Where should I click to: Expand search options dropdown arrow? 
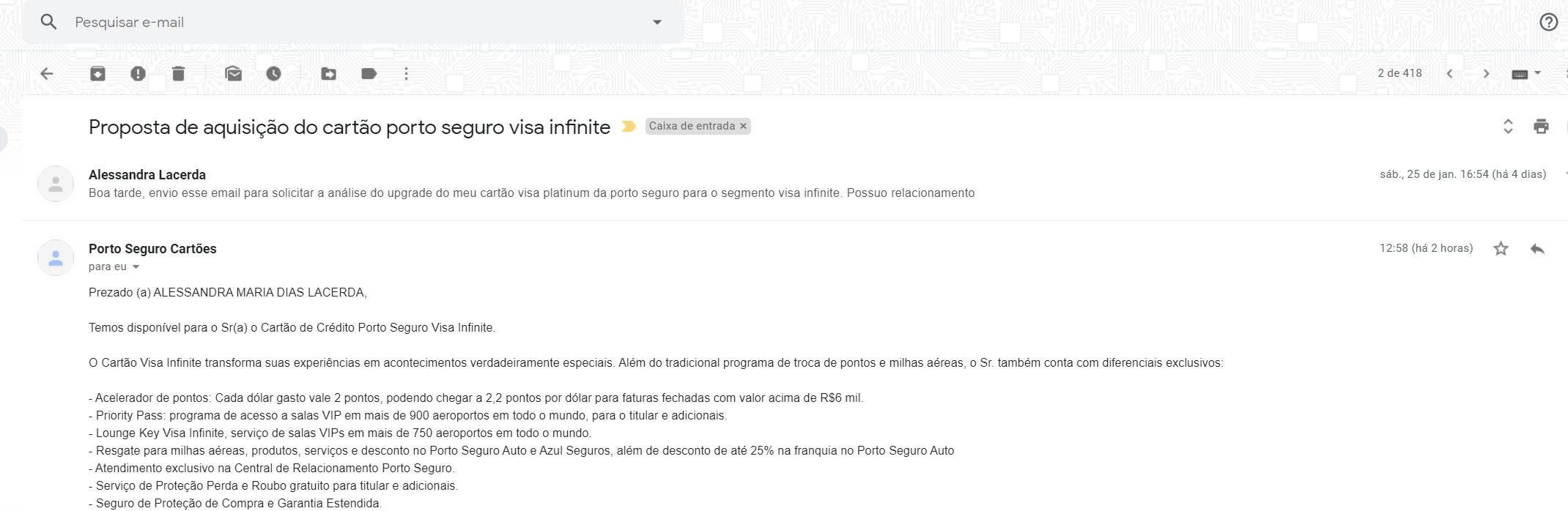click(657, 22)
